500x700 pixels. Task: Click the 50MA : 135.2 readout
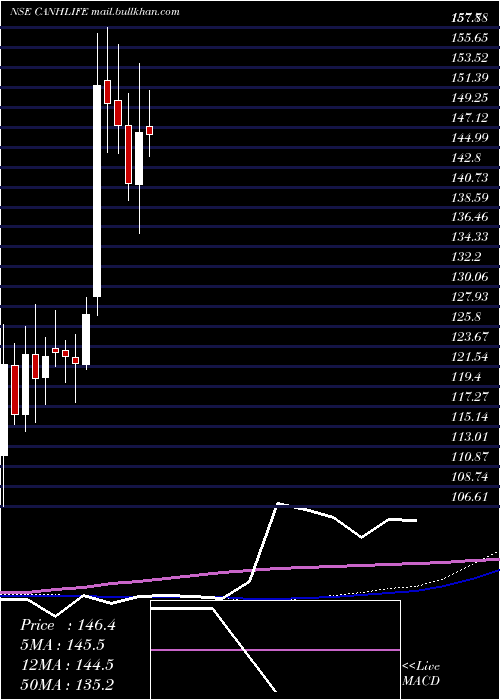point(67,684)
